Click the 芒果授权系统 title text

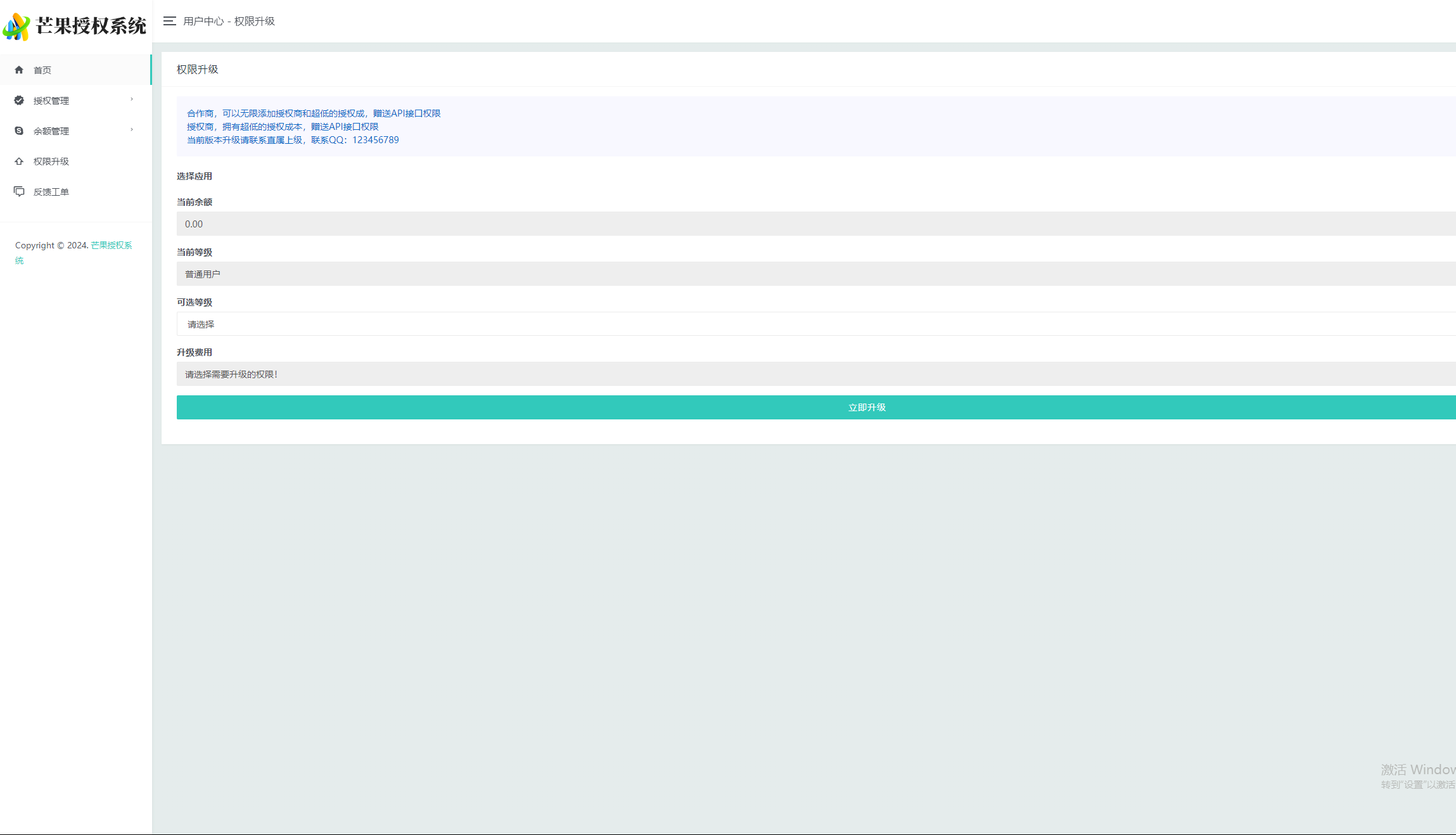point(91,26)
